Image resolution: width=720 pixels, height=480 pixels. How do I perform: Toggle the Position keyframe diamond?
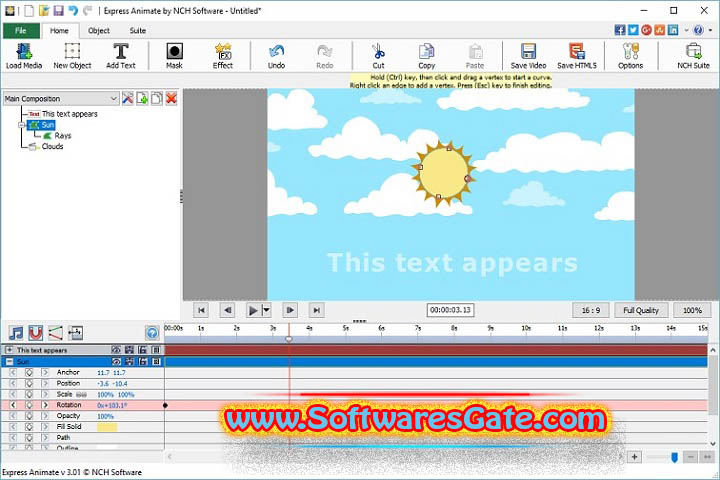29,383
